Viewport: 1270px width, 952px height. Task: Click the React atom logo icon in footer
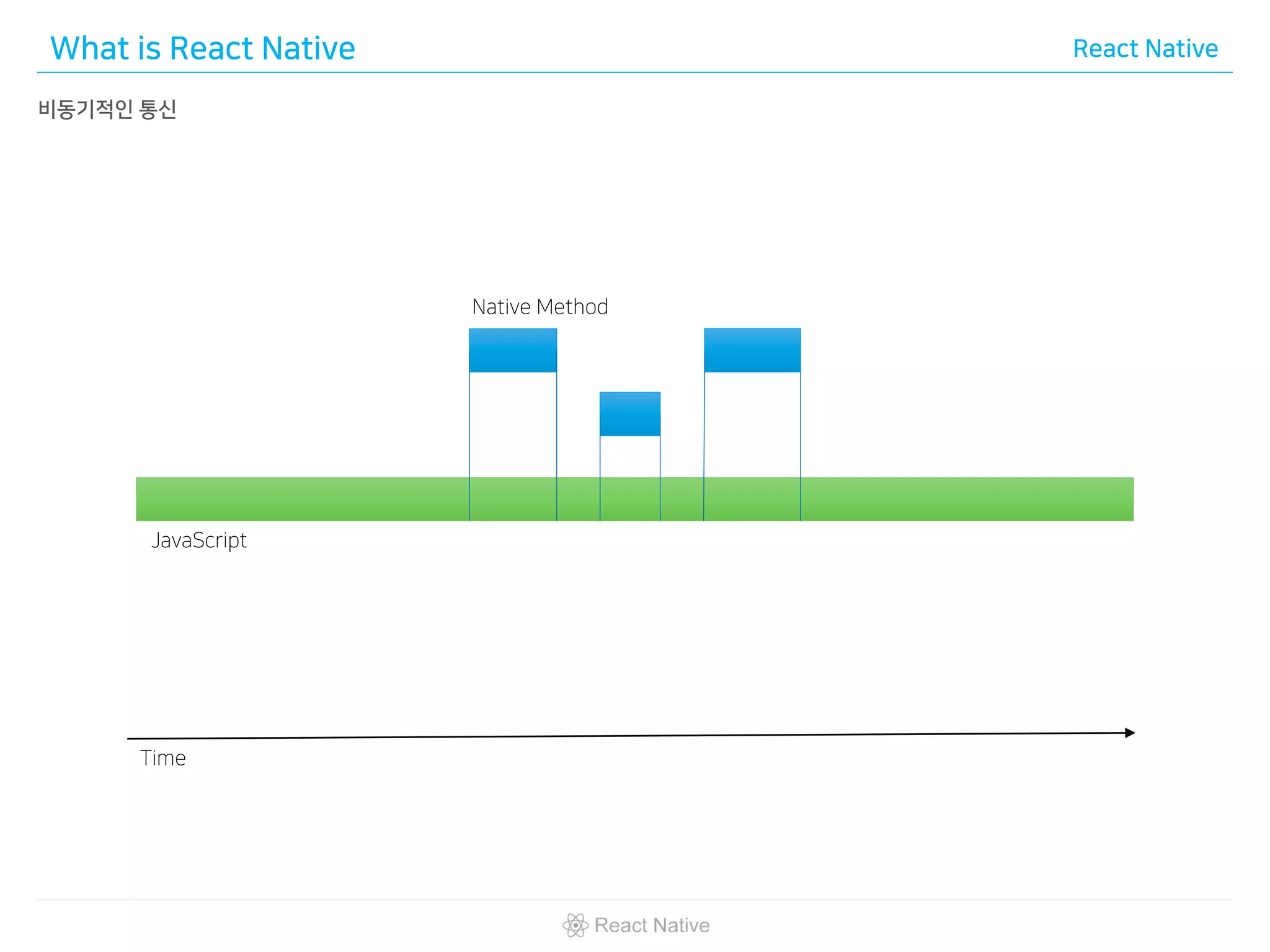(575, 925)
